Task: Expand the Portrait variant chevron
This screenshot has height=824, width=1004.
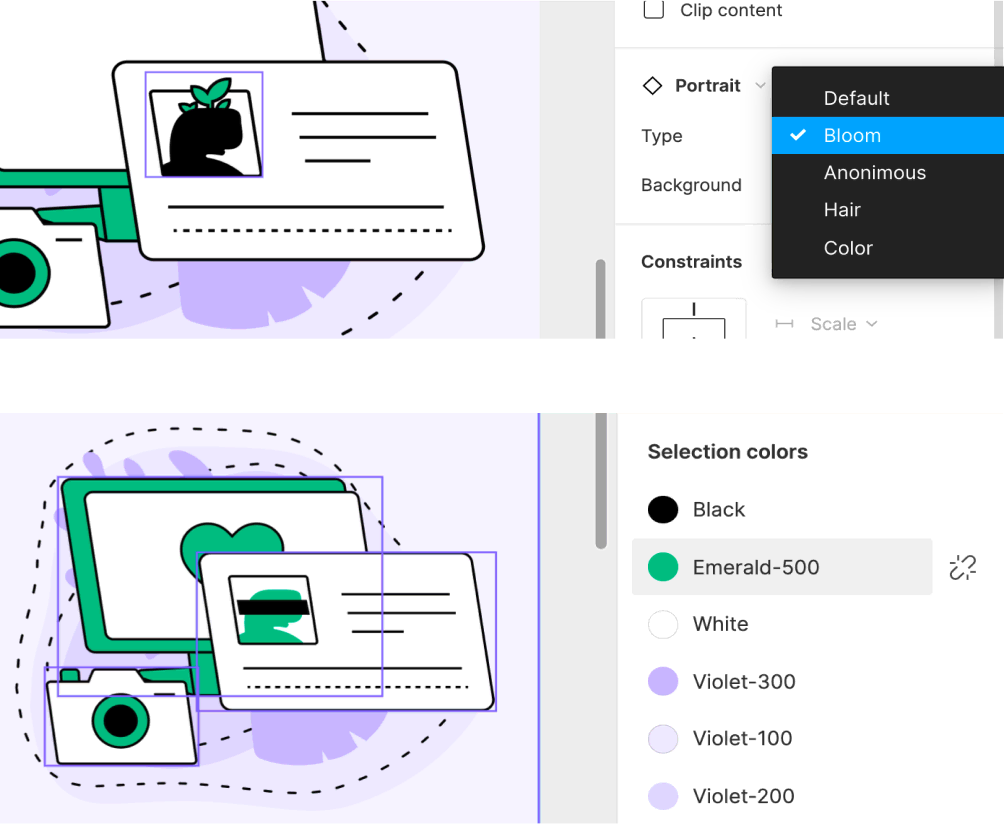Action: point(760,86)
